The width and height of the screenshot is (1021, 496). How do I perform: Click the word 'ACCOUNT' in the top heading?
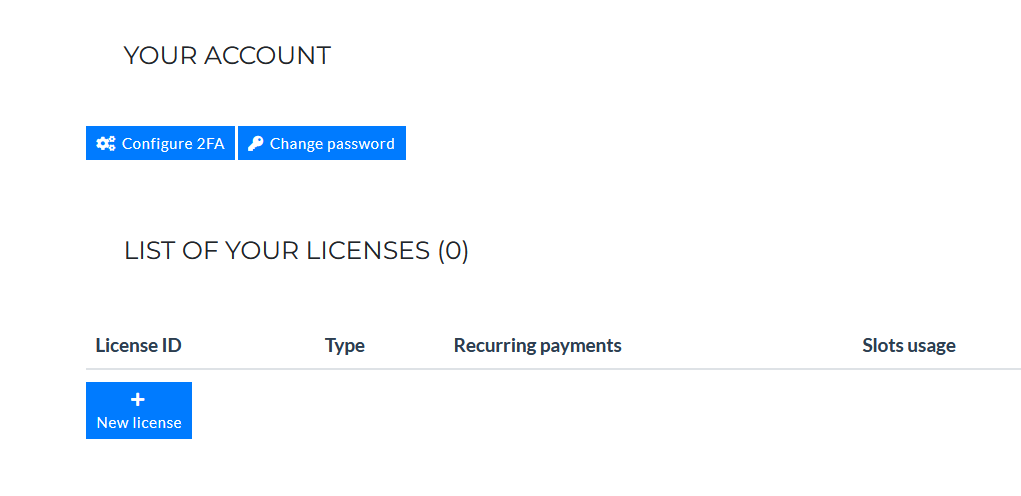pyautogui.click(x=267, y=56)
